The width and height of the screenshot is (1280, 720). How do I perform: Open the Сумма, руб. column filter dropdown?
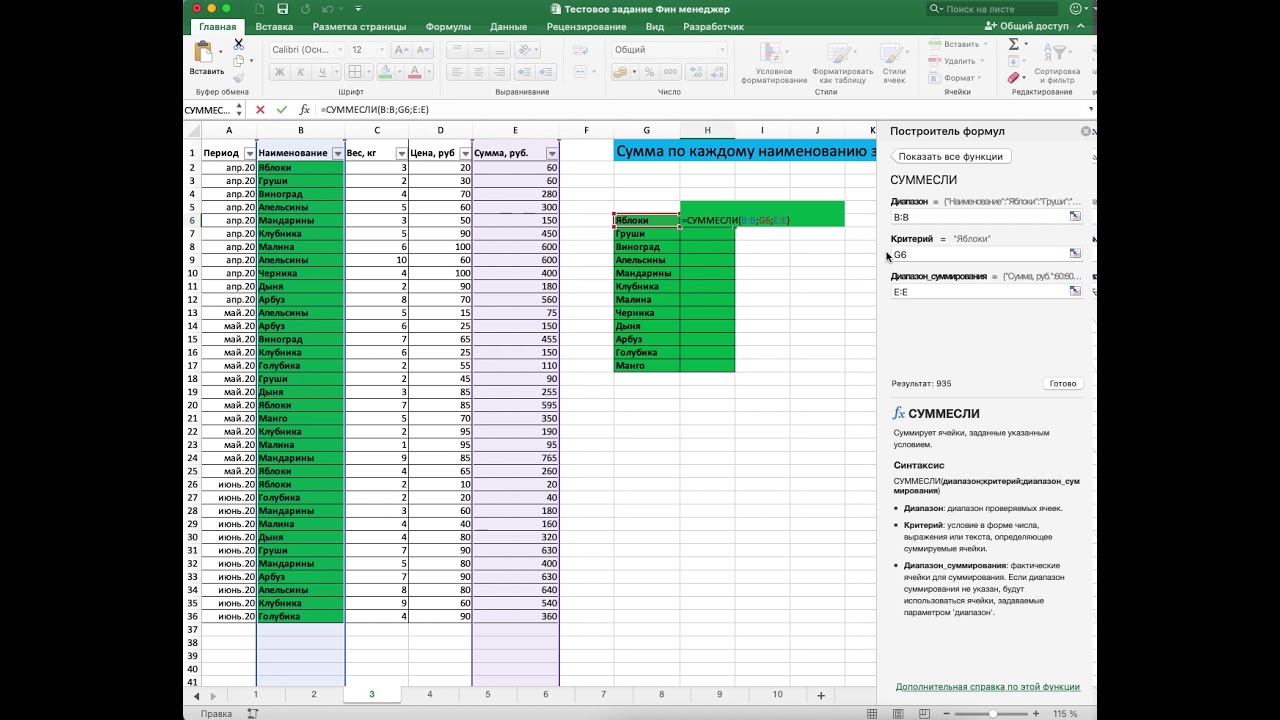[551, 153]
